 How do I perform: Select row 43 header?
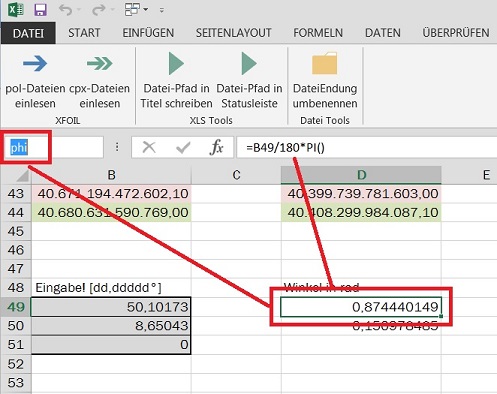(16, 194)
